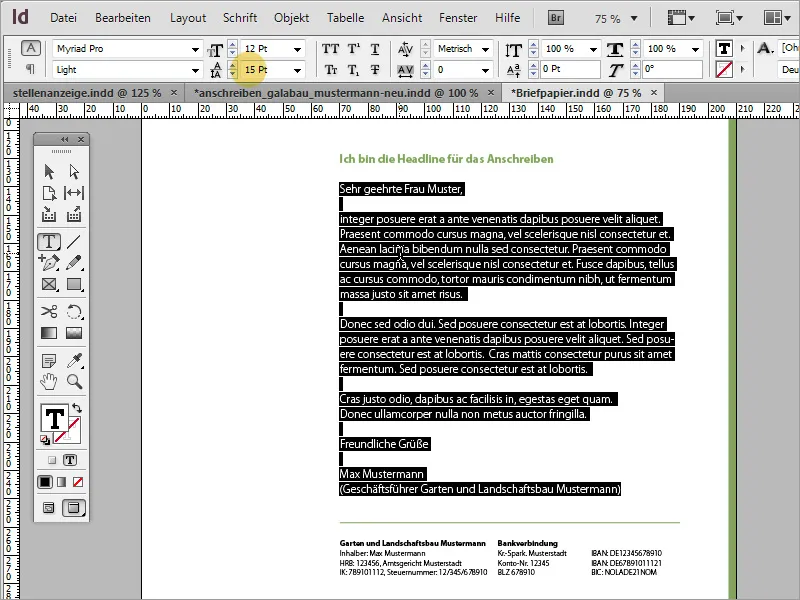Open Adobe Bridge with Br button

(x=556, y=18)
